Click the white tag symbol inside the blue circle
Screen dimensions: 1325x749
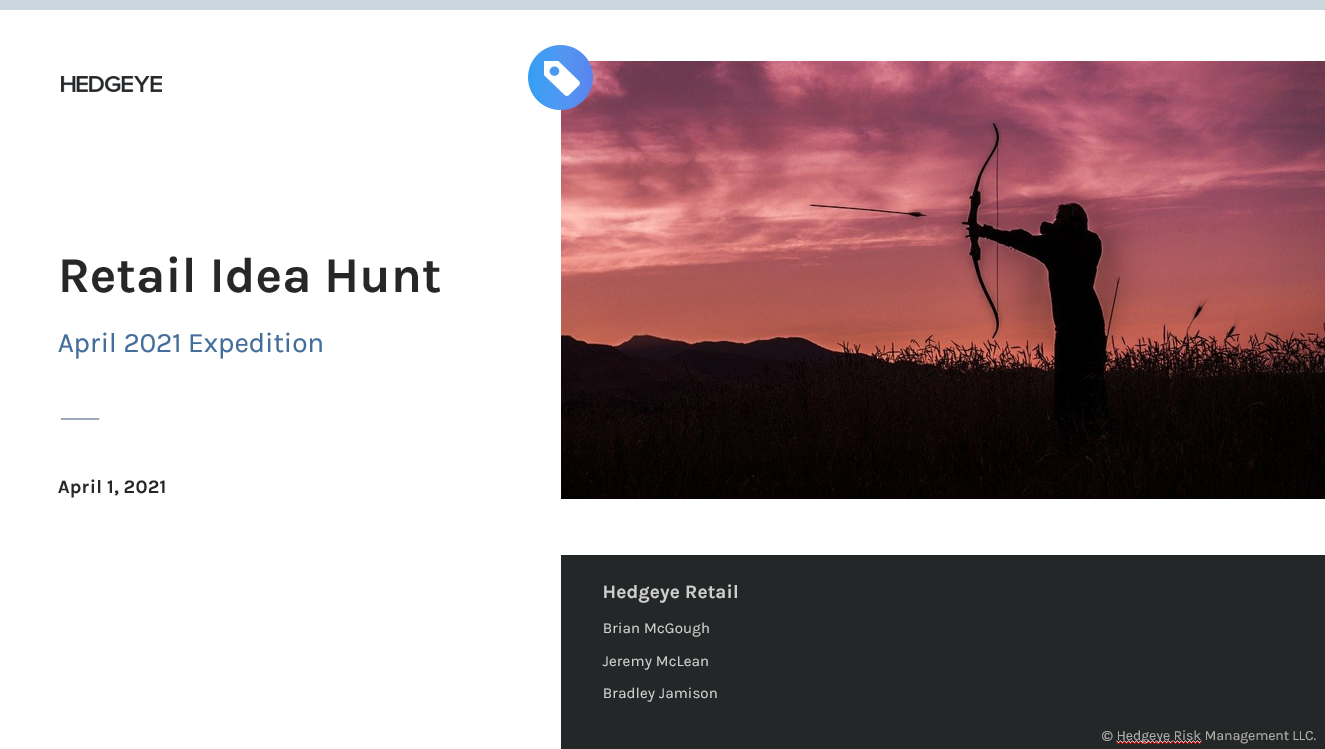tap(560, 77)
